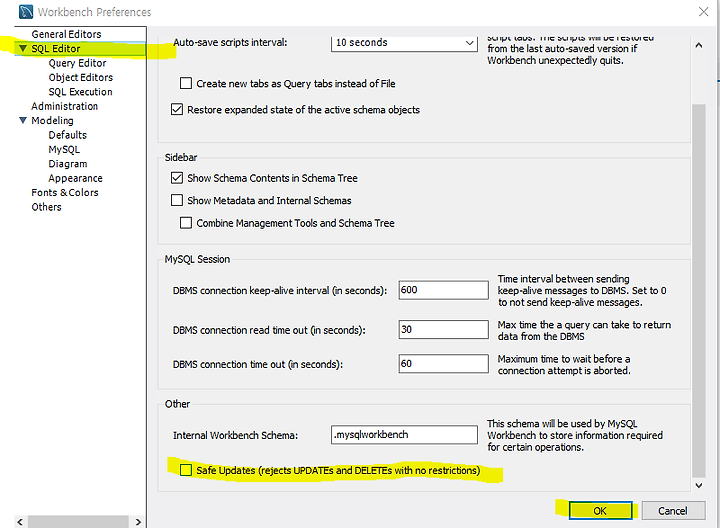The image size is (720, 528).
Task: Collapse the SQL Editor tree node
Action: (22, 48)
